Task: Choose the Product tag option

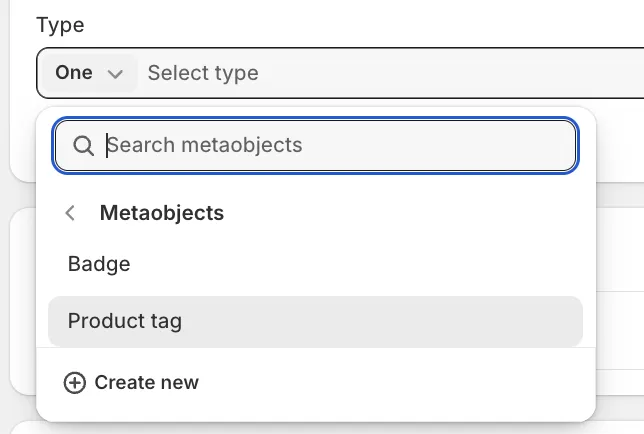Action: pyautogui.click(x=125, y=321)
